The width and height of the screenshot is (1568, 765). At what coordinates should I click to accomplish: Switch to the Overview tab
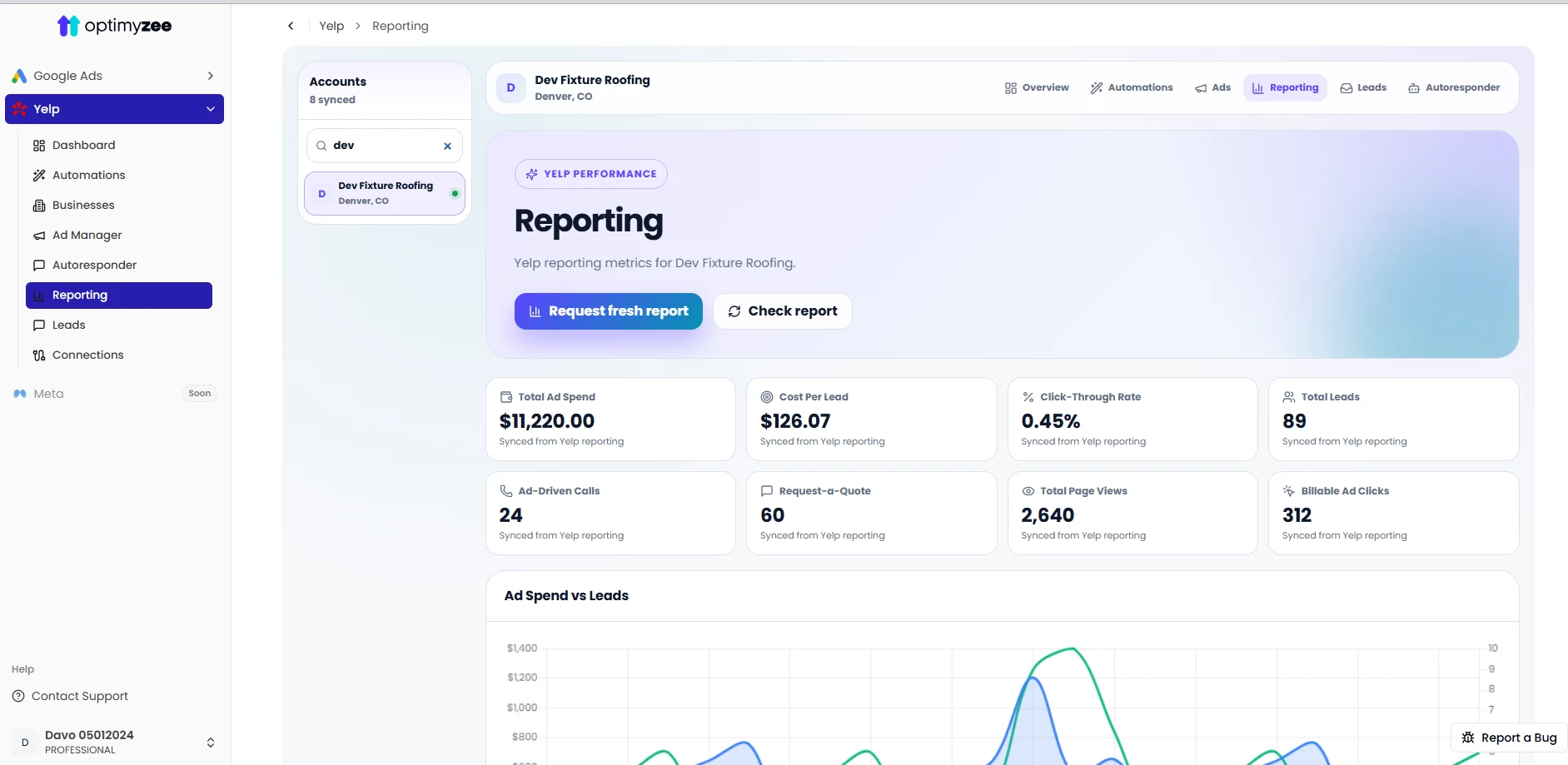coord(1037,87)
